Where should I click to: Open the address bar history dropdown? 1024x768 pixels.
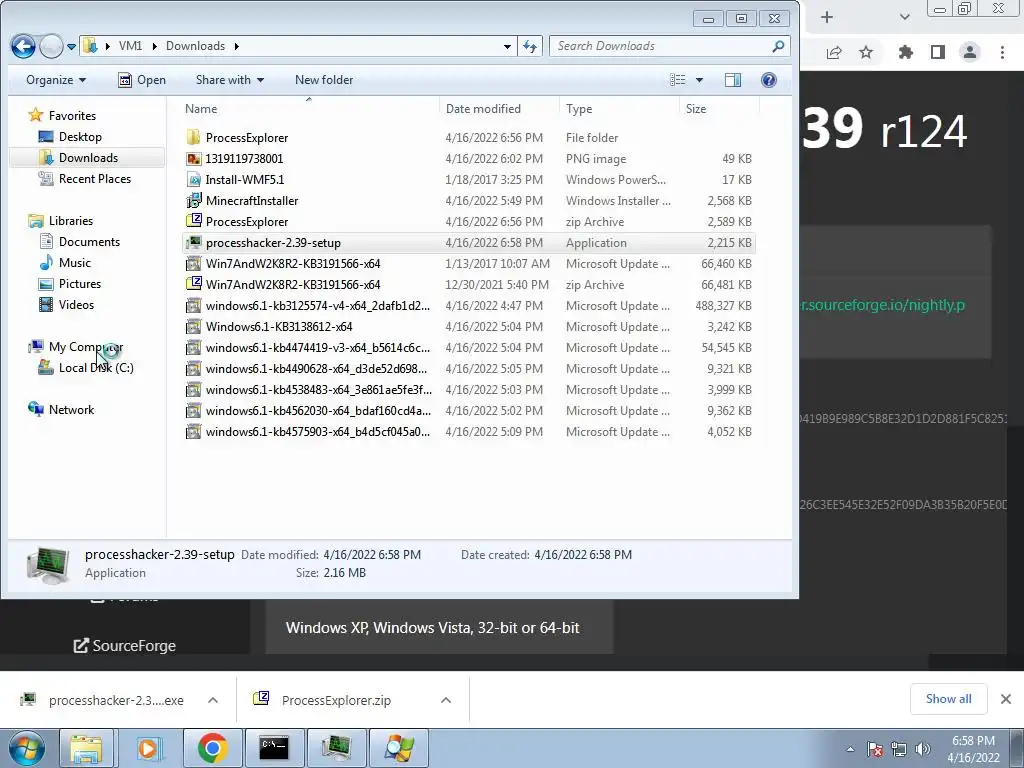(x=507, y=46)
